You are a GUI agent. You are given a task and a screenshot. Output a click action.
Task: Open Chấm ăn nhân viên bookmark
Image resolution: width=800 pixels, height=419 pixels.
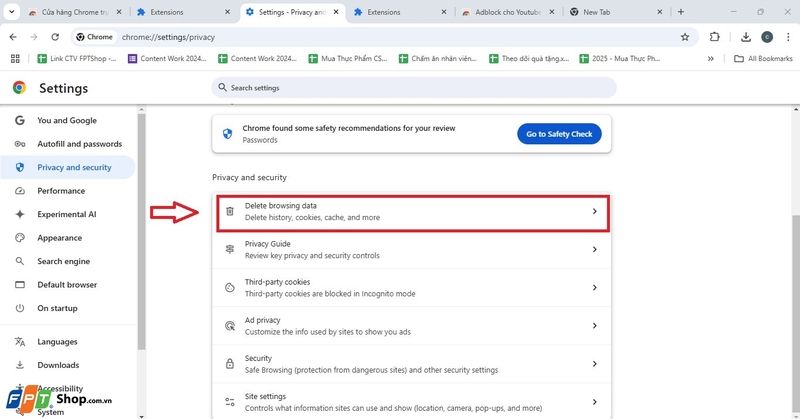point(438,59)
